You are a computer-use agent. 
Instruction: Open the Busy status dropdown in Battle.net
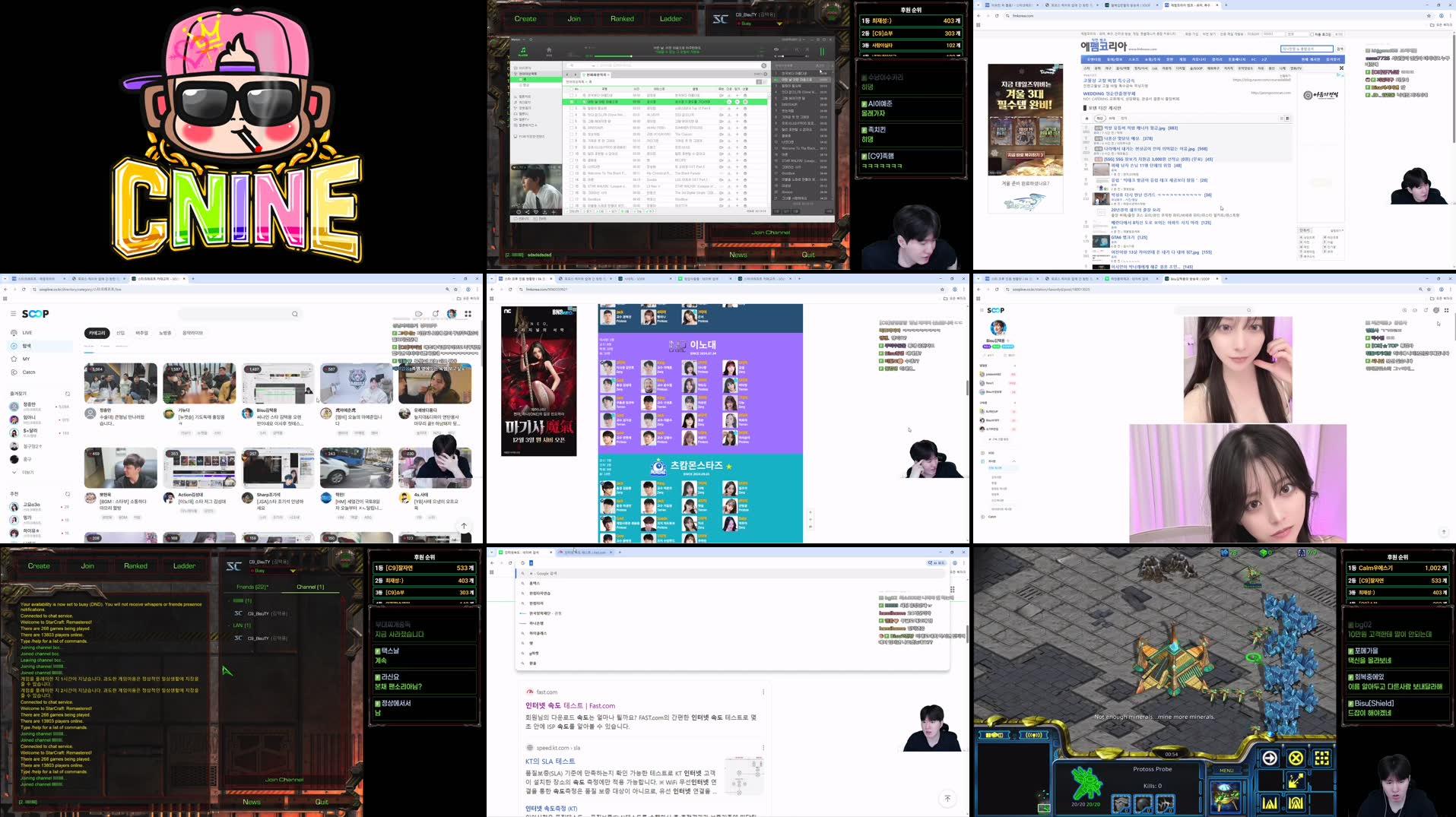point(779,24)
